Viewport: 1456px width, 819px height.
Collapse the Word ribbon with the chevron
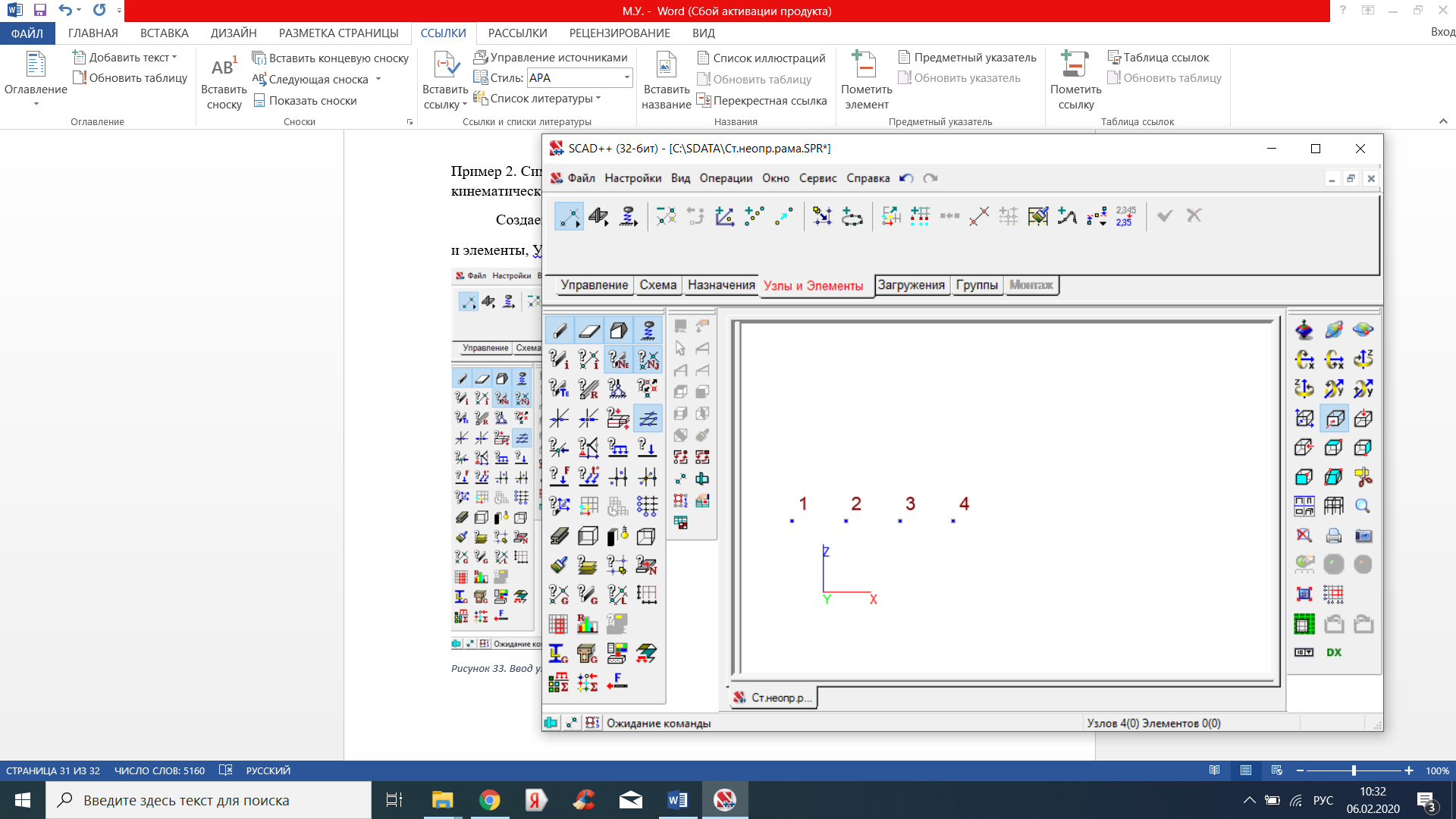click(1443, 121)
